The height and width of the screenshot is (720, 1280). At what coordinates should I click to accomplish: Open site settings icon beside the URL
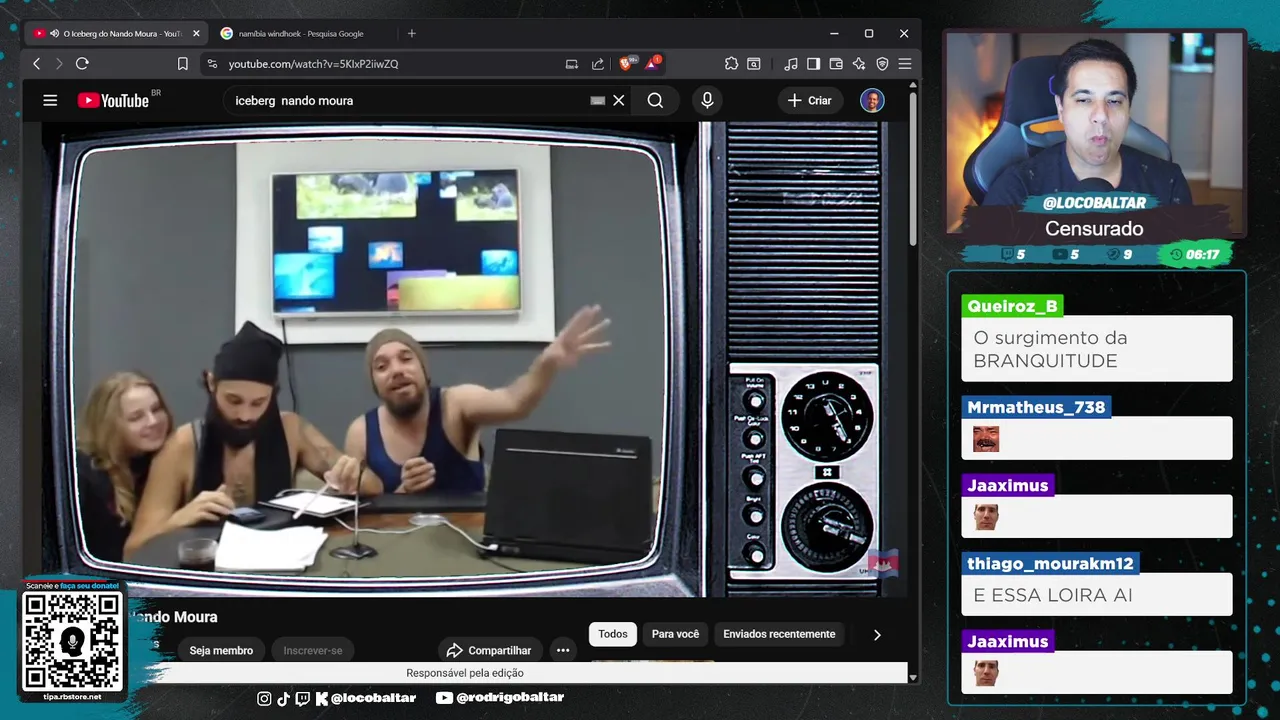tap(211, 63)
